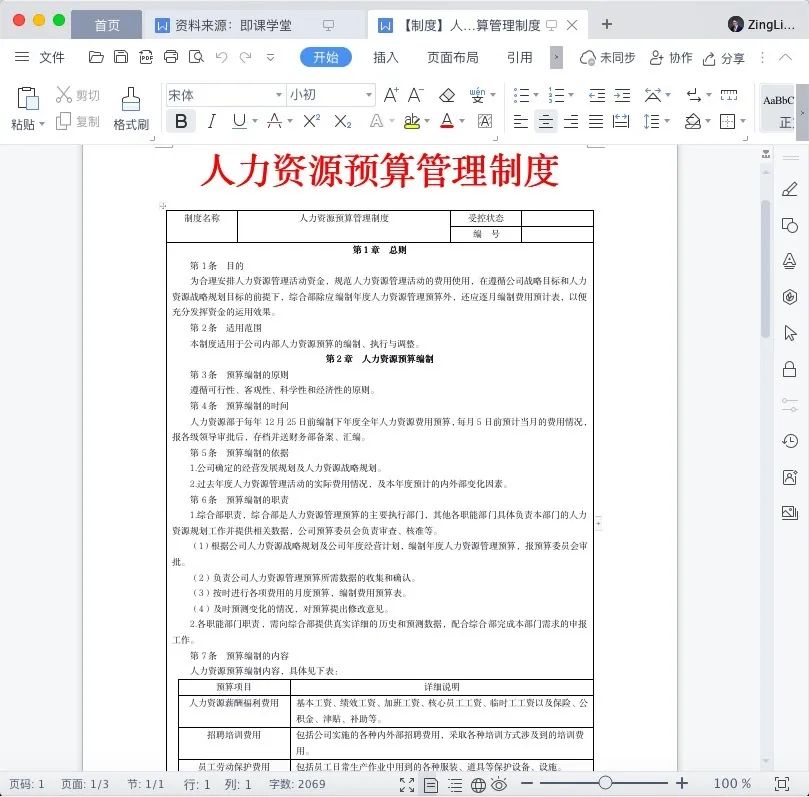Decrease font size with A- icon
This screenshot has width=809, height=797.
tap(415, 94)
